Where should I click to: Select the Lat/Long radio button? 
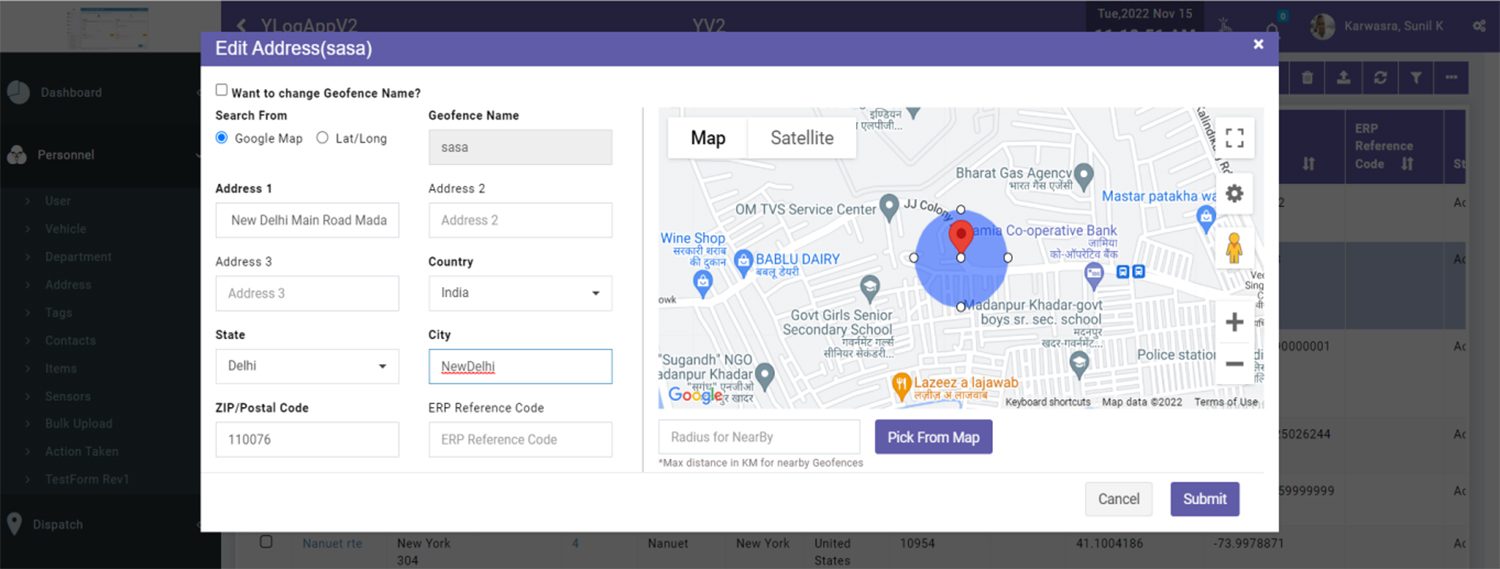[322, 138]
